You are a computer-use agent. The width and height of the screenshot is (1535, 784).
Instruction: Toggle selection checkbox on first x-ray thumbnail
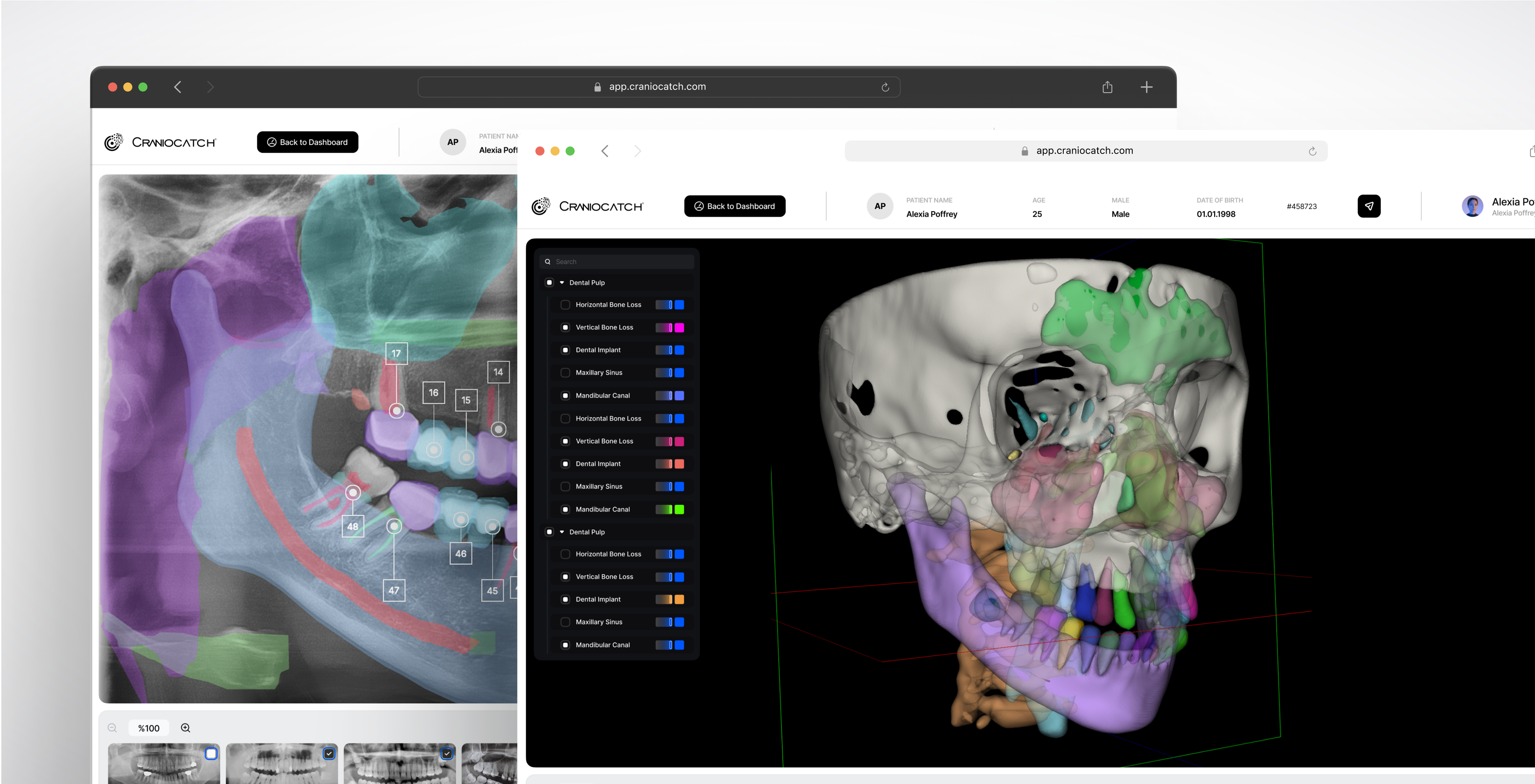(x=211, y=754)
